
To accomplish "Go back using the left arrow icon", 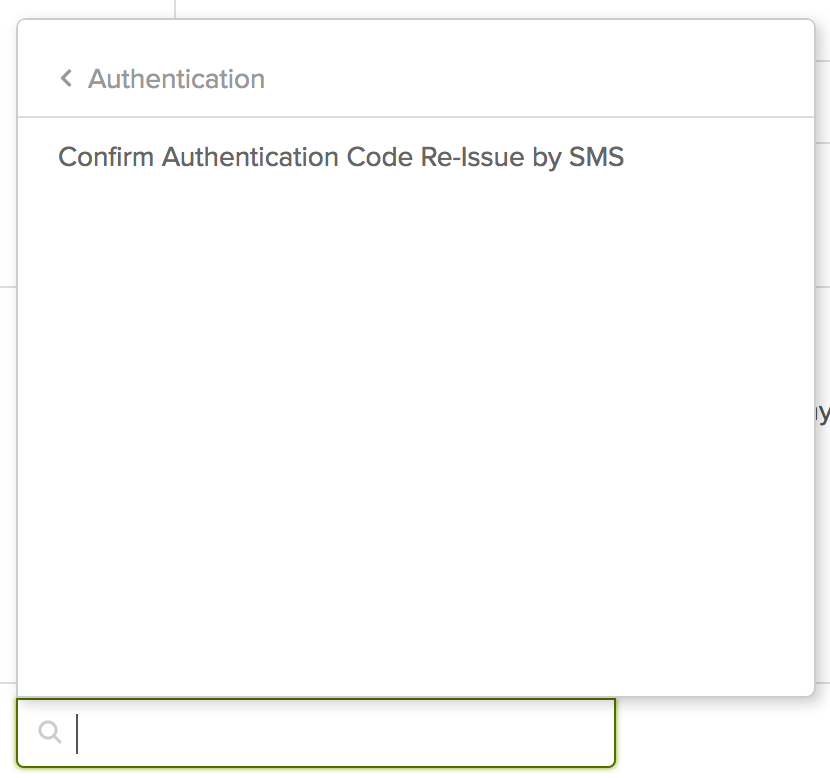I will [66, 78].
